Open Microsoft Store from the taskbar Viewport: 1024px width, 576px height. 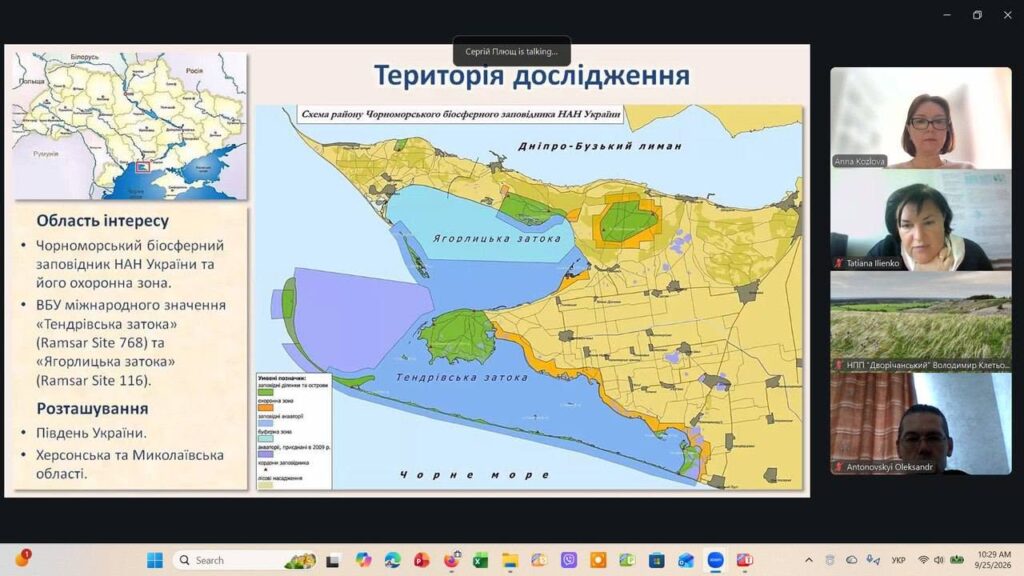coord(656,560)
